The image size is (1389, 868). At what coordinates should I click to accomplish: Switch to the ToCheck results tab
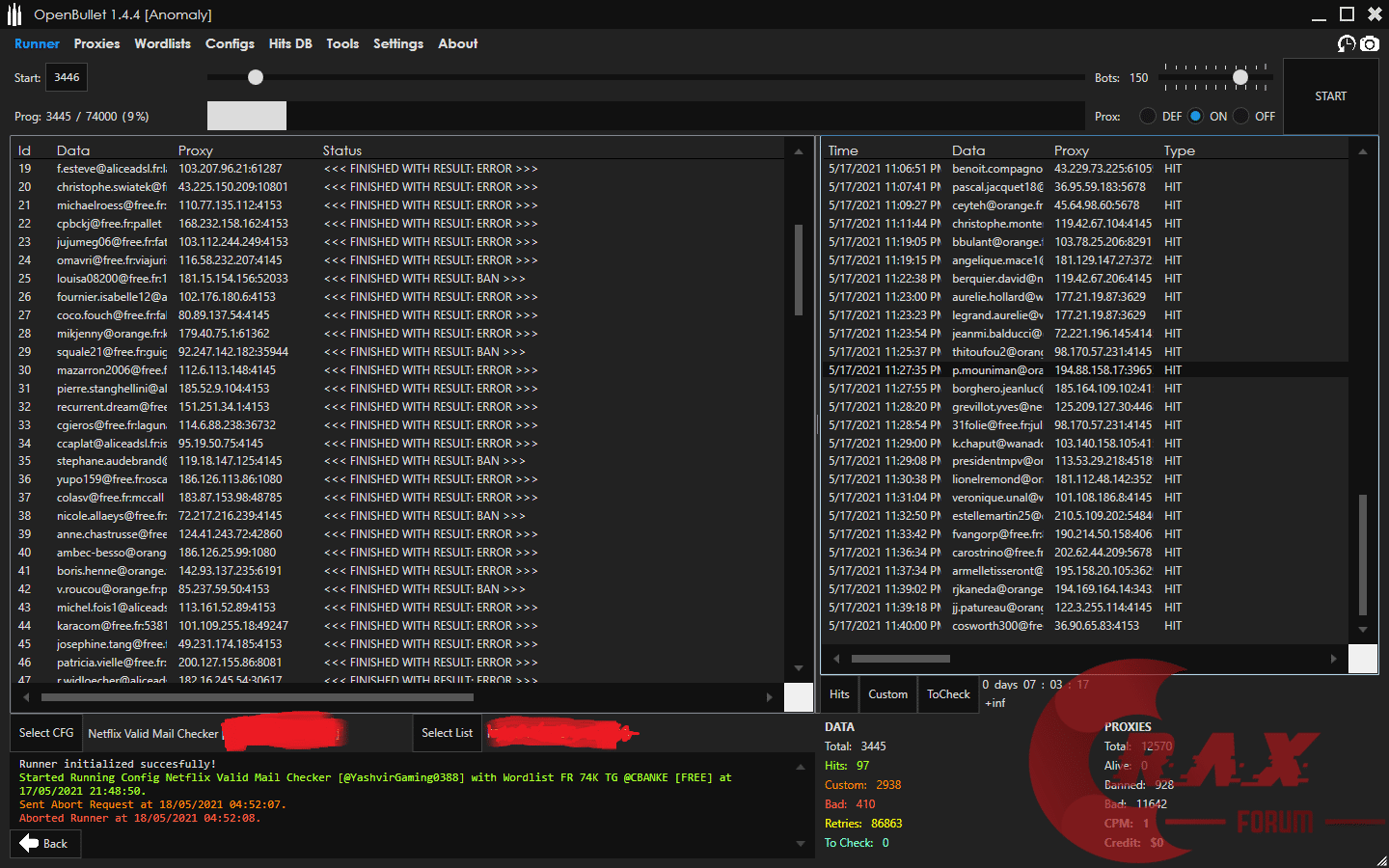pos(948,694)
